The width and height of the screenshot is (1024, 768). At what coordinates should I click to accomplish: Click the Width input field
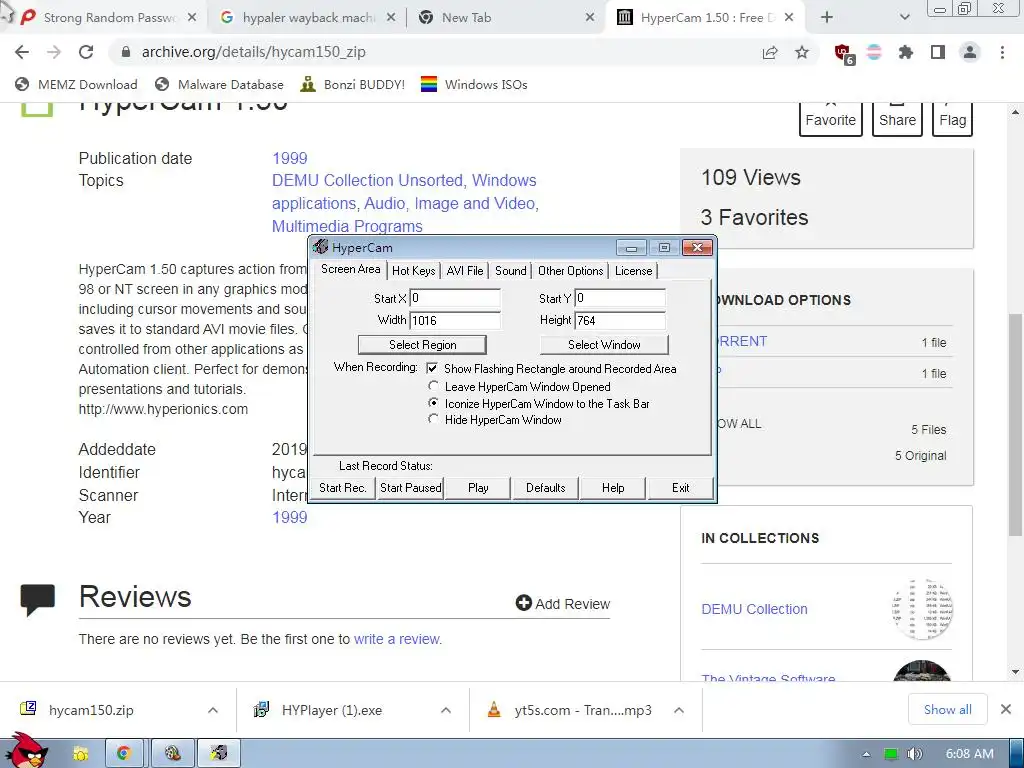(x=455, y=320)
